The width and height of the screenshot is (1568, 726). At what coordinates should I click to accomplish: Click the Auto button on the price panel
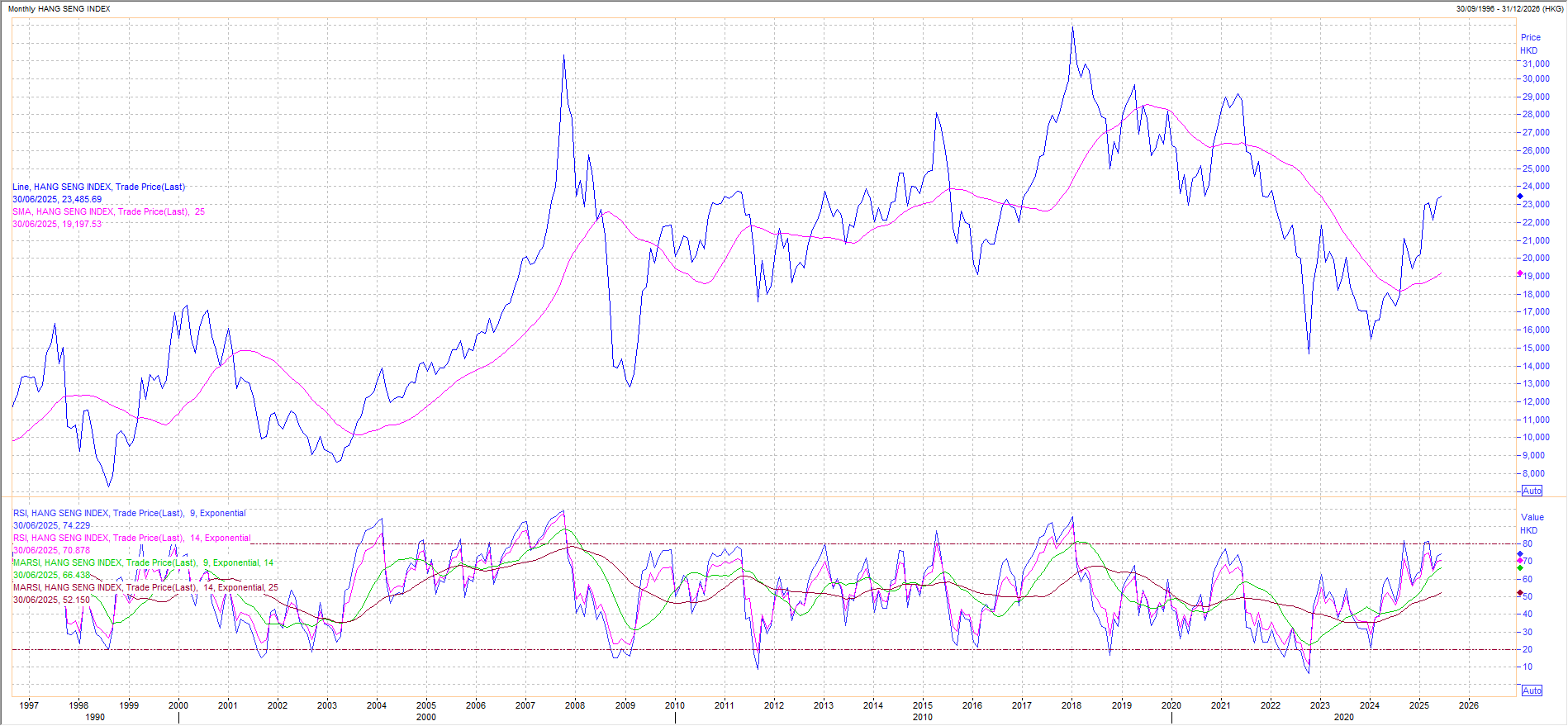[x=1532, y=491]
